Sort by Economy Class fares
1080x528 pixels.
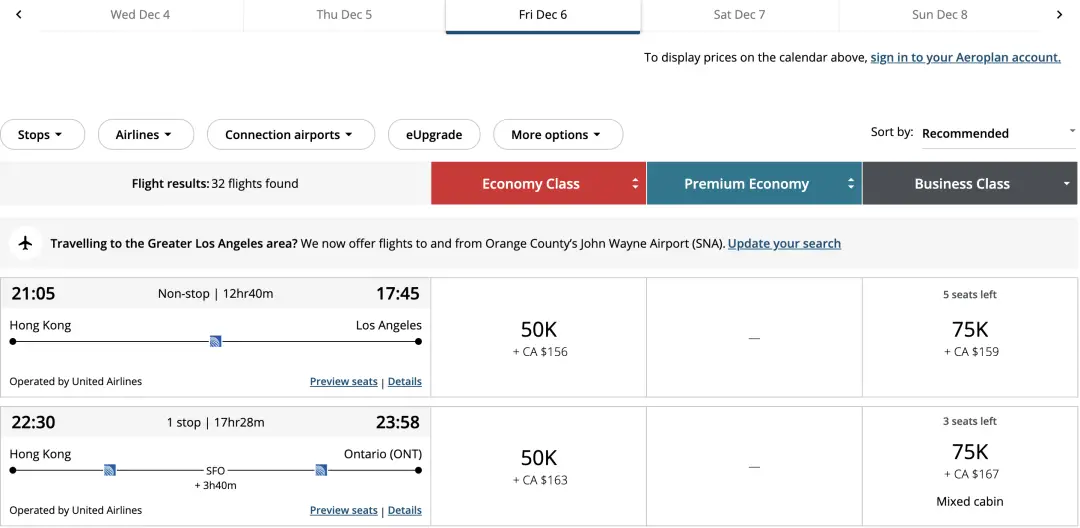point(538,184)
